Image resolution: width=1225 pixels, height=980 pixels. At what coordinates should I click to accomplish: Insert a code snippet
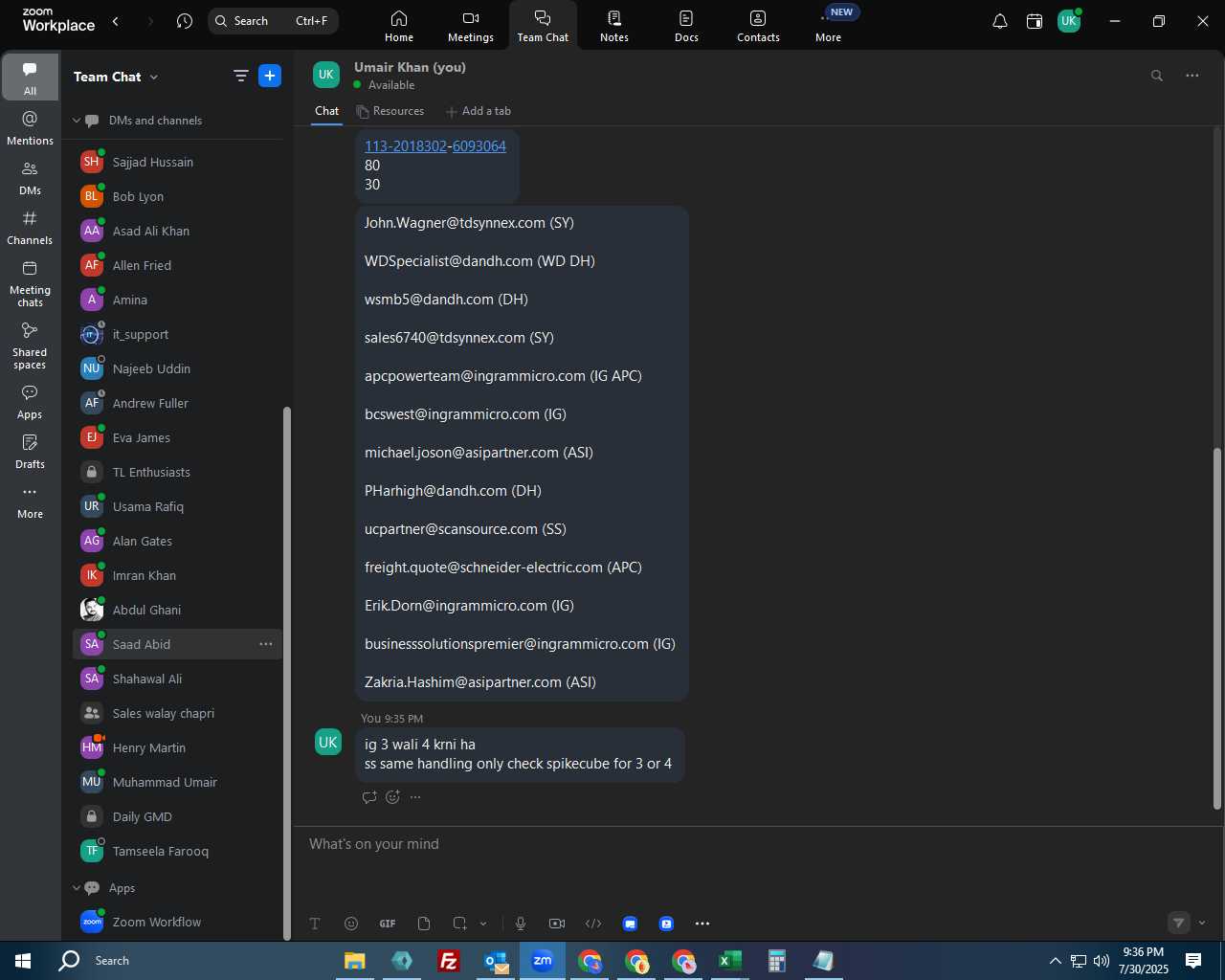593,924
